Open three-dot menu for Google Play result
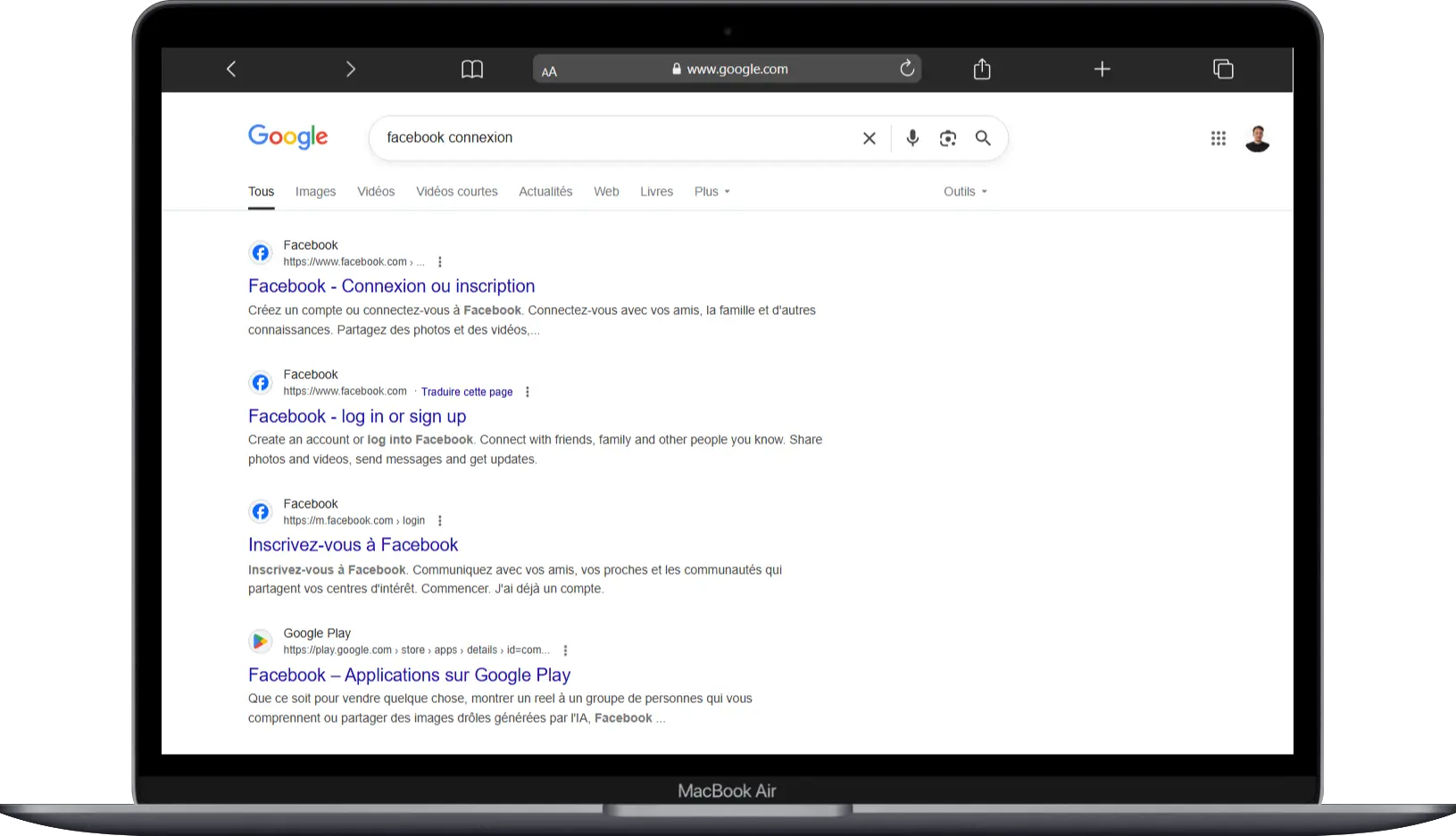The height and width of the screenshot is (836, 1456). click(565, 650)
